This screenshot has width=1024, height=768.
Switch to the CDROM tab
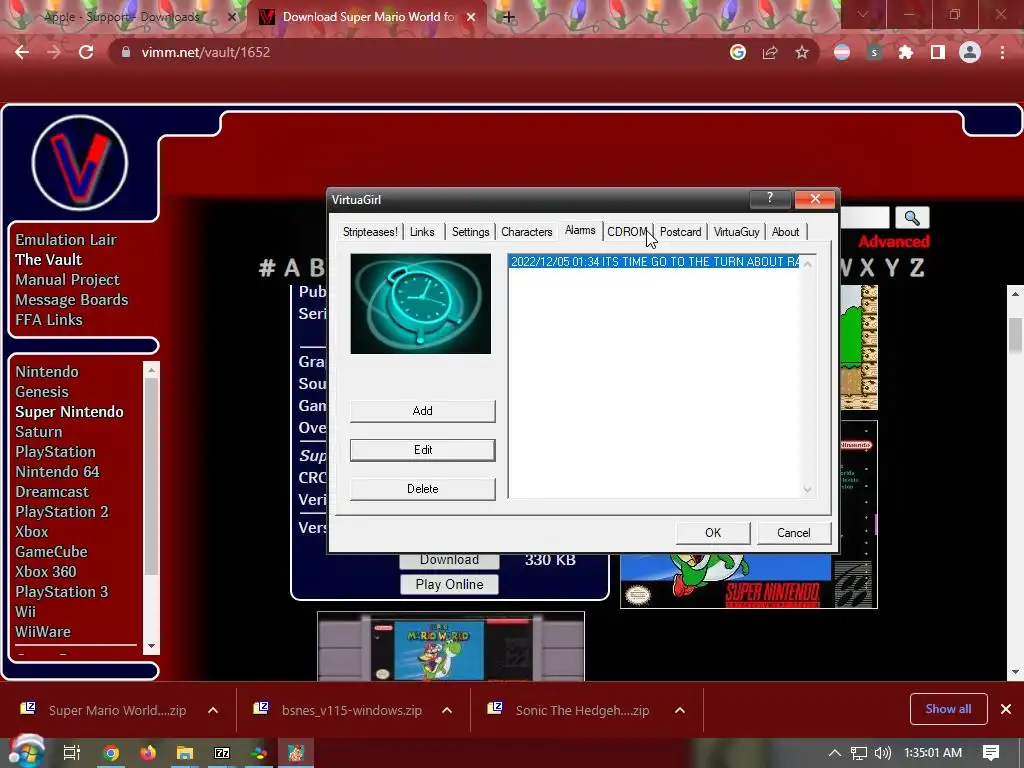pyautogui.click(x=628, y=232)
